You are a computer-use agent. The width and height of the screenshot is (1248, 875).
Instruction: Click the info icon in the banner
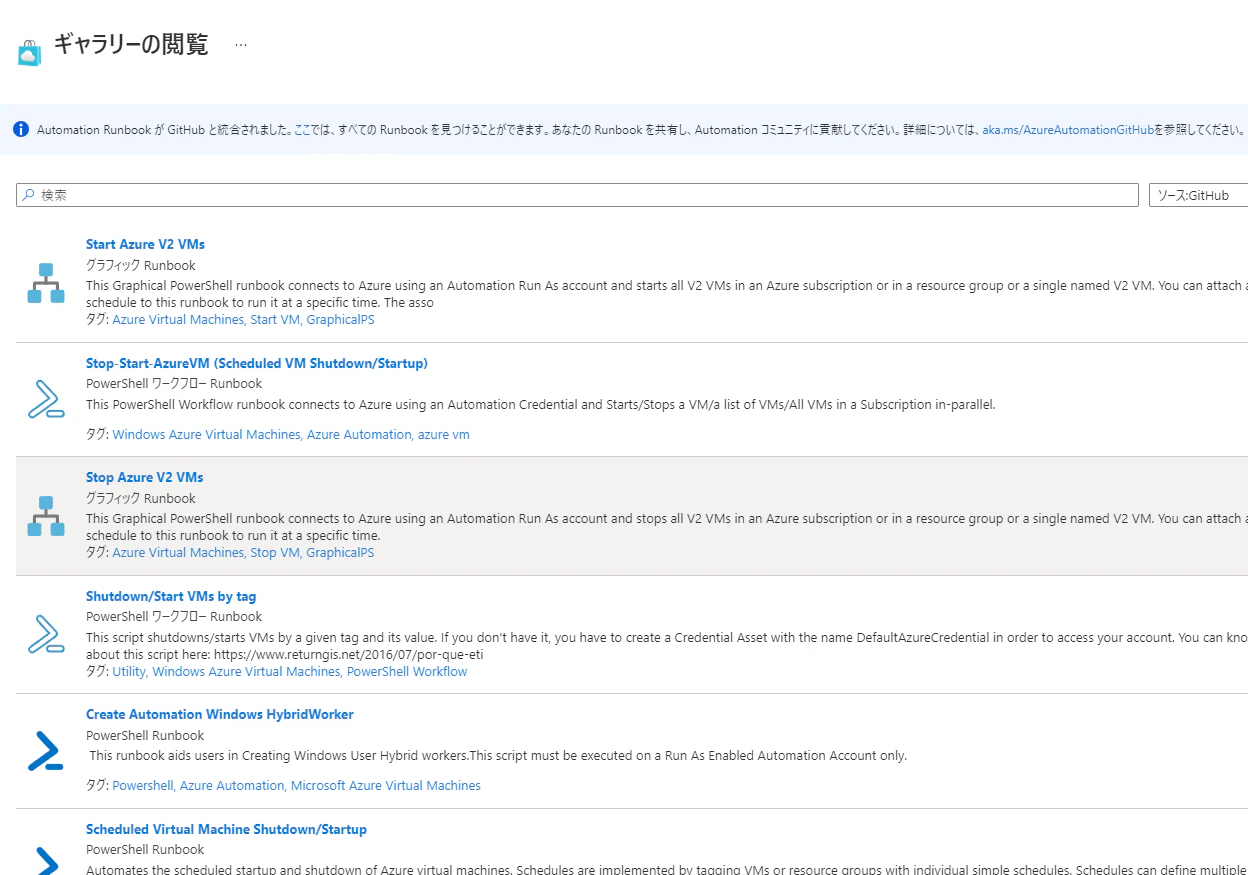21,129
